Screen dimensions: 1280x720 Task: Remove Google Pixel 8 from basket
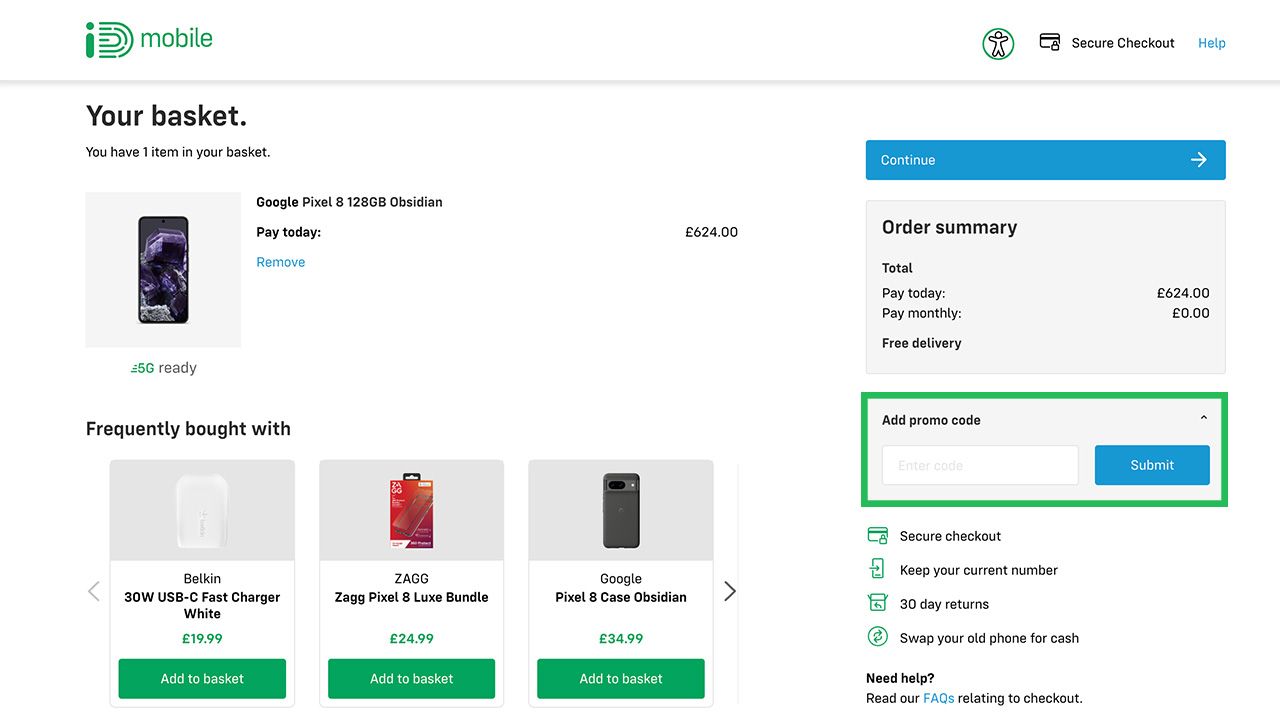click(281, 262)
